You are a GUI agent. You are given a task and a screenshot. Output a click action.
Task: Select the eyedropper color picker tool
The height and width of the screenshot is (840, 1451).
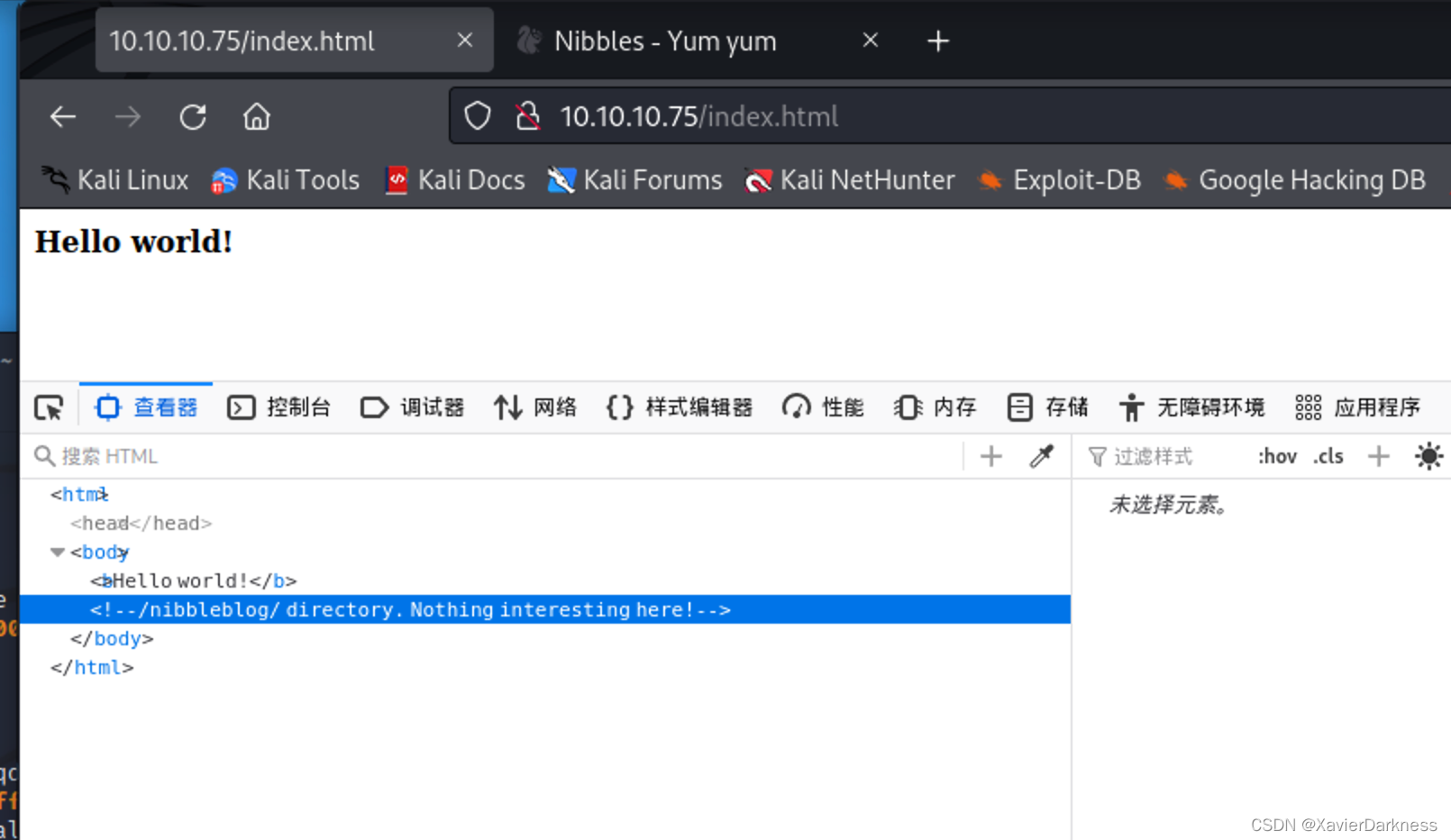(x=1042, y=456)
